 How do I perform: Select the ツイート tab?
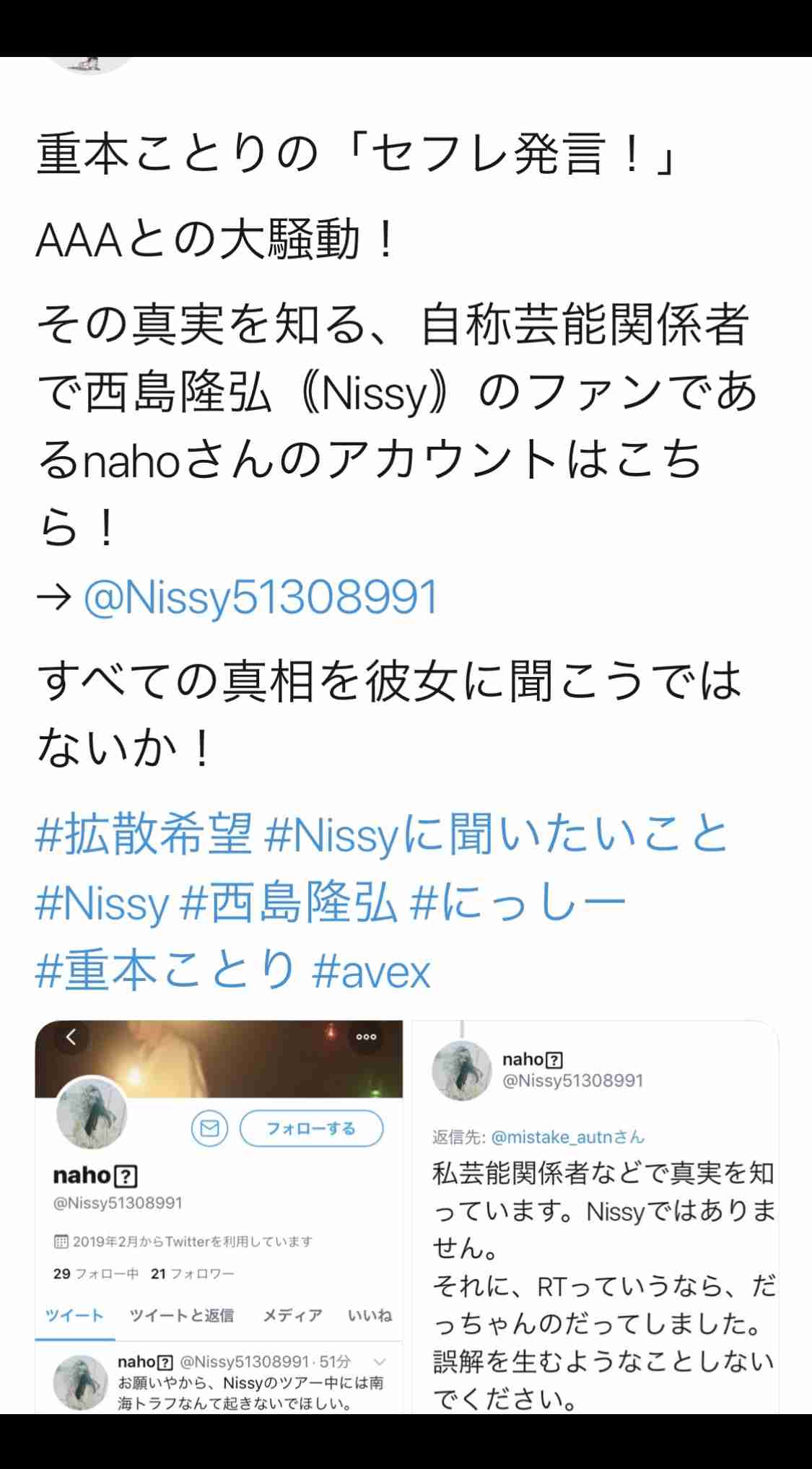coord(75,1315)
